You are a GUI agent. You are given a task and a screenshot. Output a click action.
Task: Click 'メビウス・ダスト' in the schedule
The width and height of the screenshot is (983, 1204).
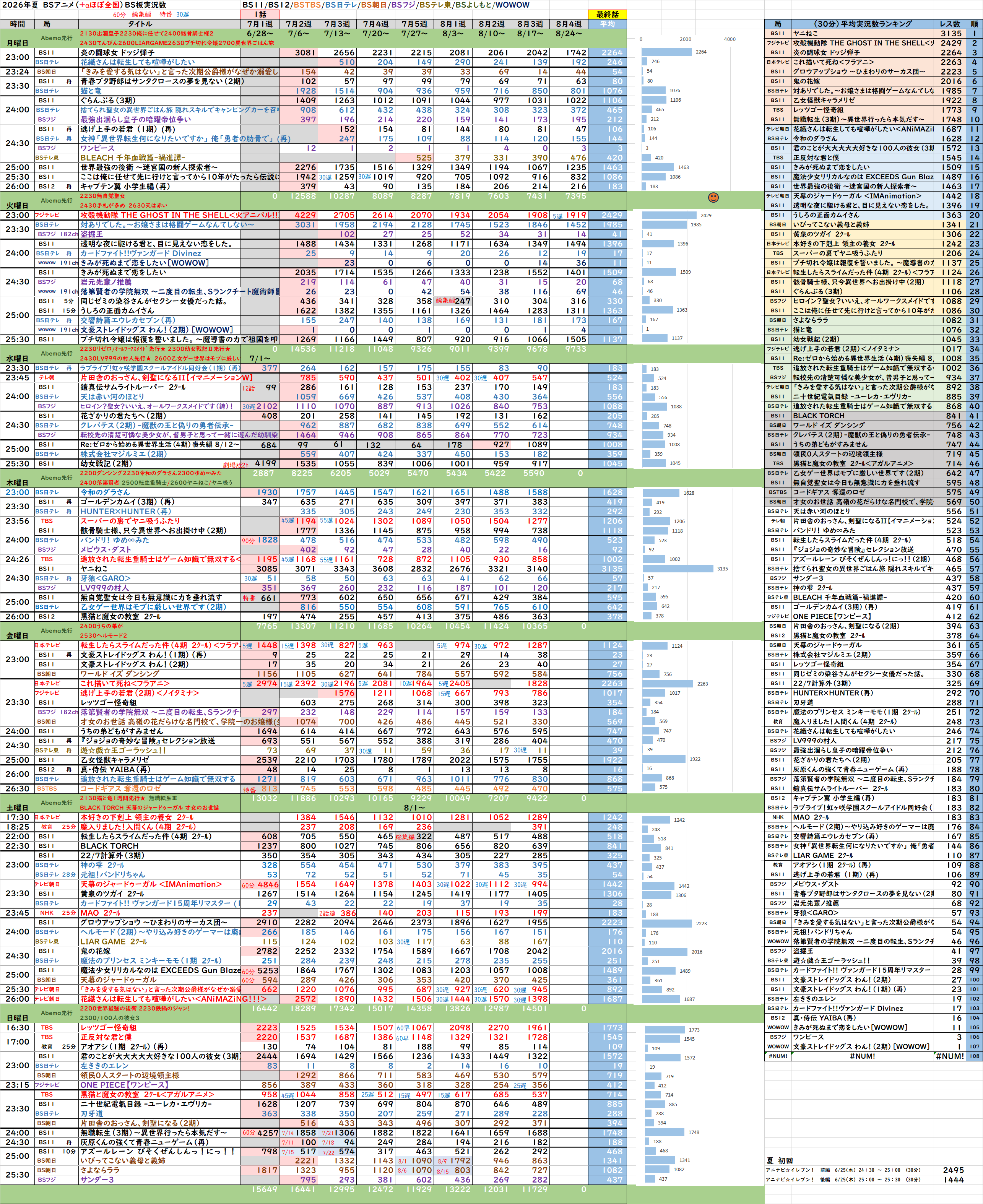coord(105,549)
